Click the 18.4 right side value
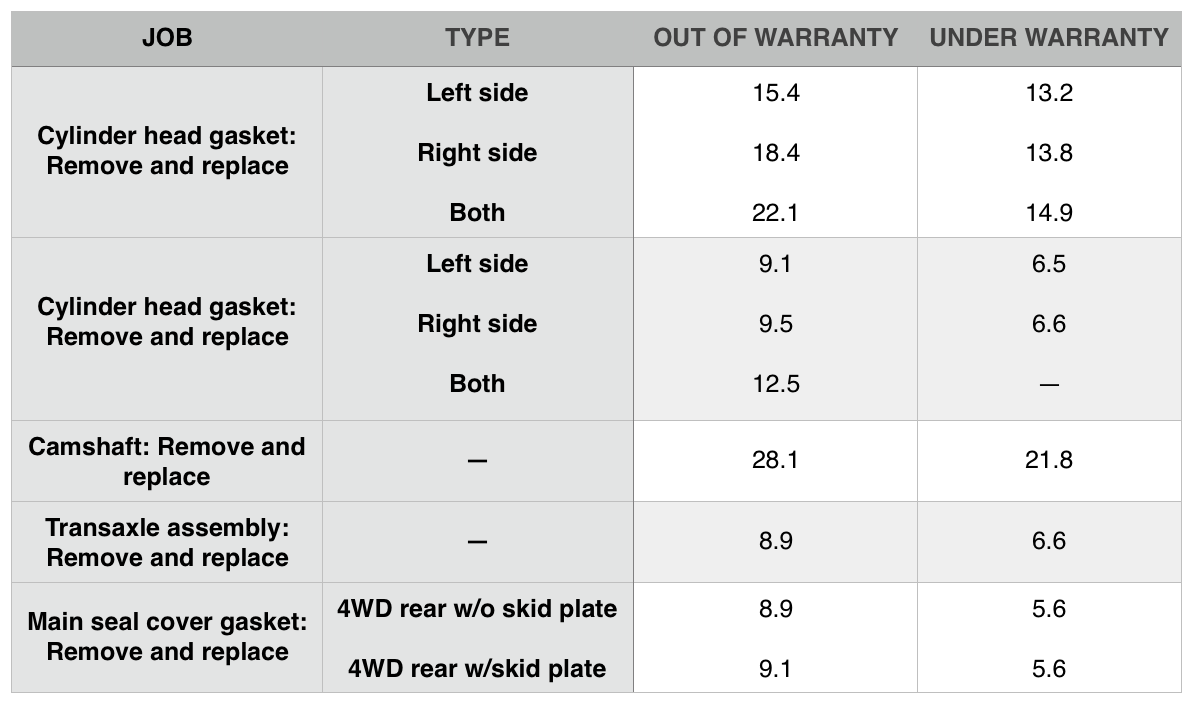Screen dimensions: 1192x702 tap(775, 153)
